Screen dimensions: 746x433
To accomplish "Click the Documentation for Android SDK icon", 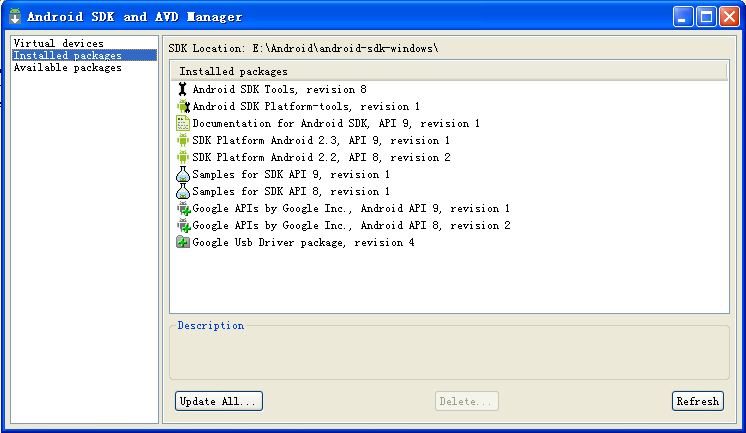I will [x=183, y=123].
